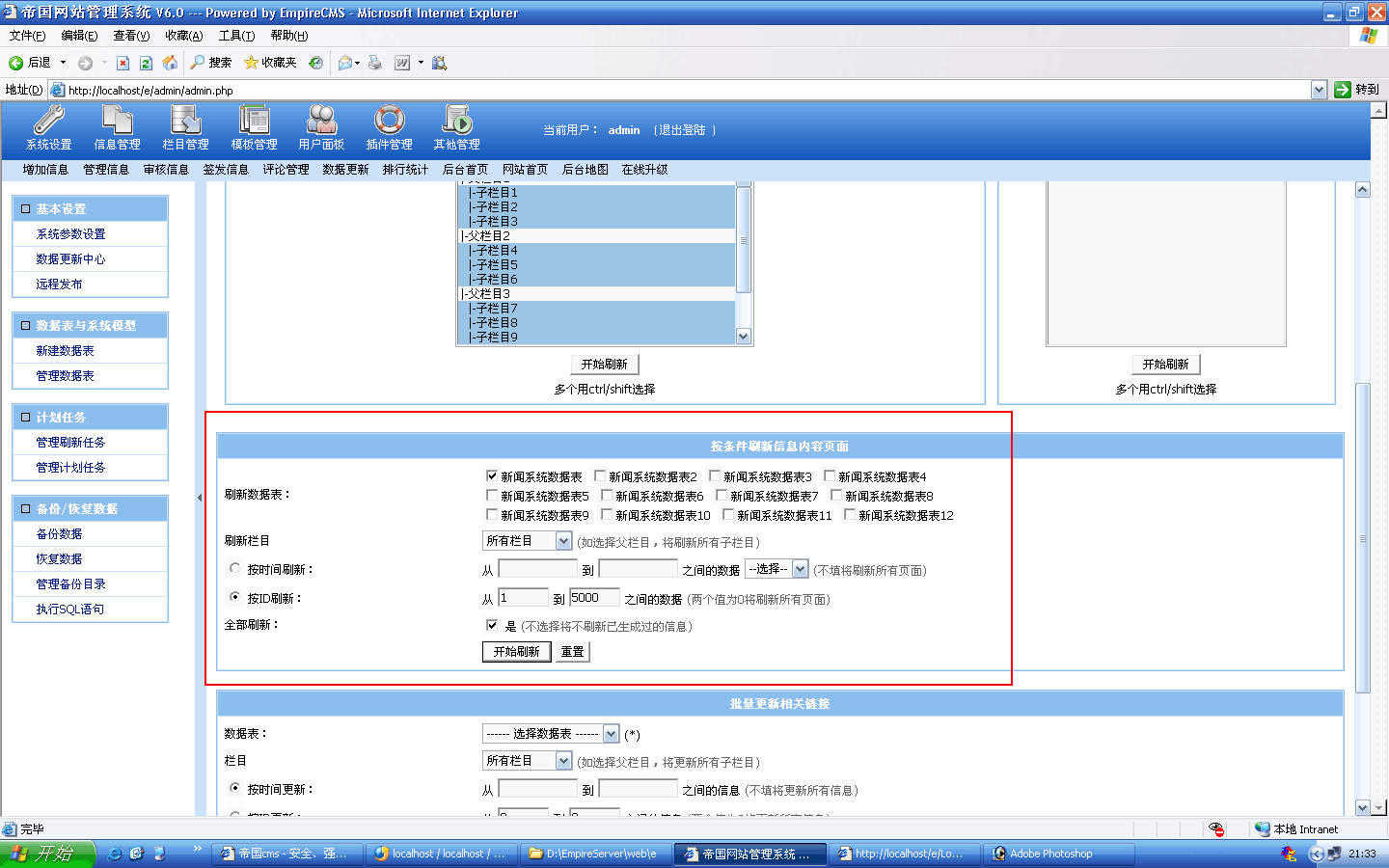Viewport: 1389px width, 868px height.
Task: Open the 备份数据 sidebar link
Action: [x=59, y=534]
